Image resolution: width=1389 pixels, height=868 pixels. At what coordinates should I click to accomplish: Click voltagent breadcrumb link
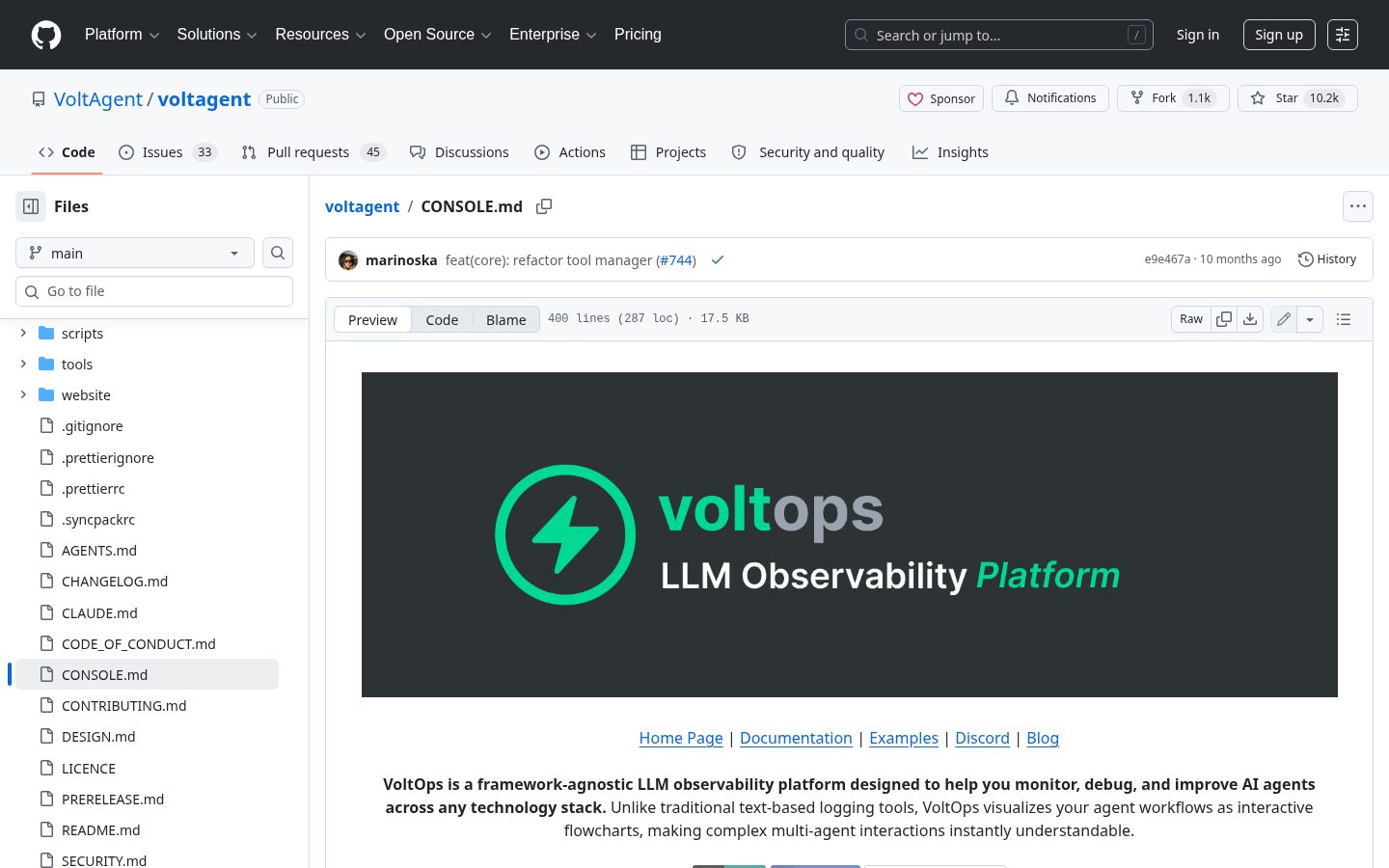(362, 206)
